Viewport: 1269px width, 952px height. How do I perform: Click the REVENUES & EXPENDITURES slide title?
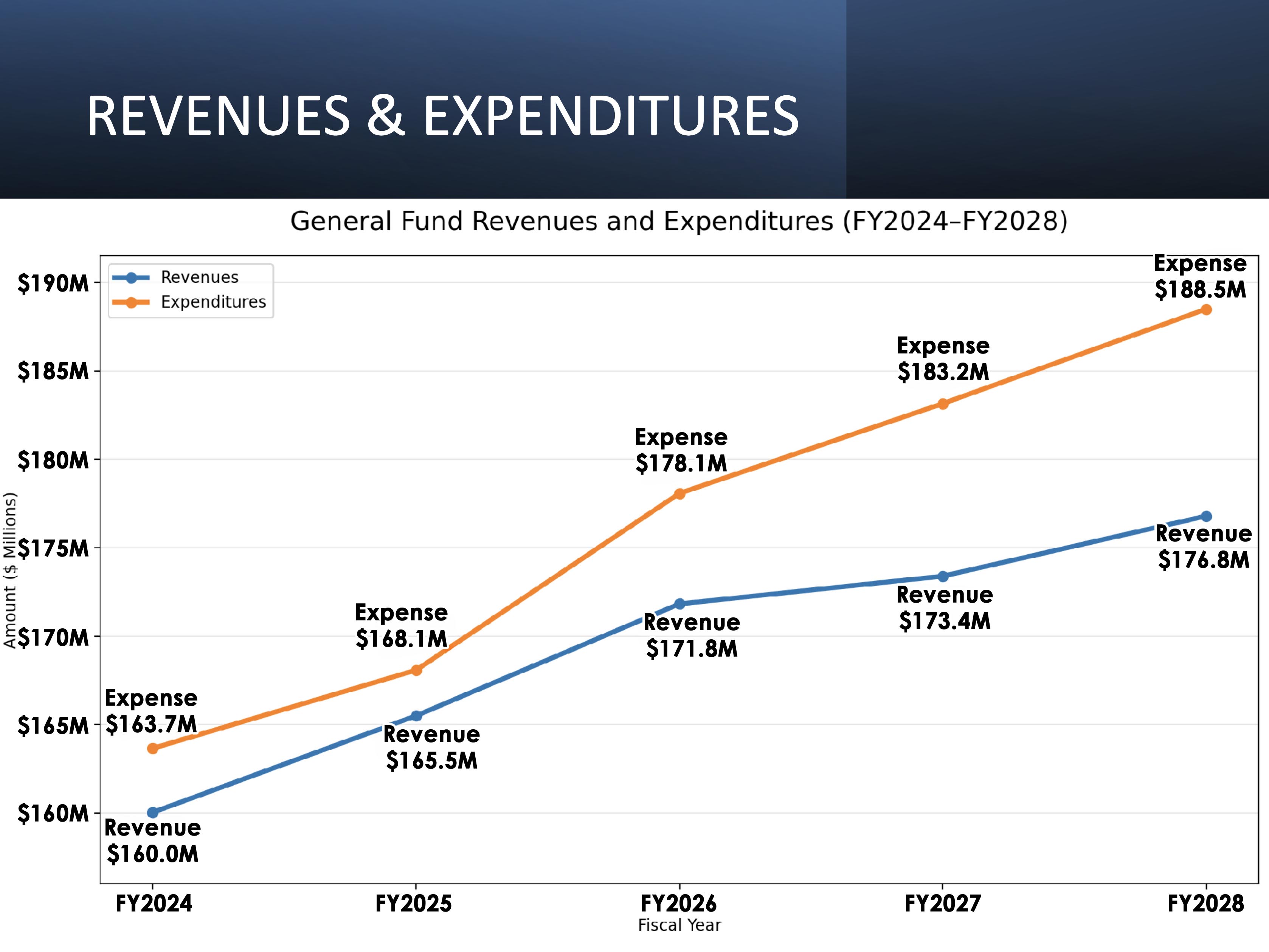pyautogui.click(x=442, y=116)
